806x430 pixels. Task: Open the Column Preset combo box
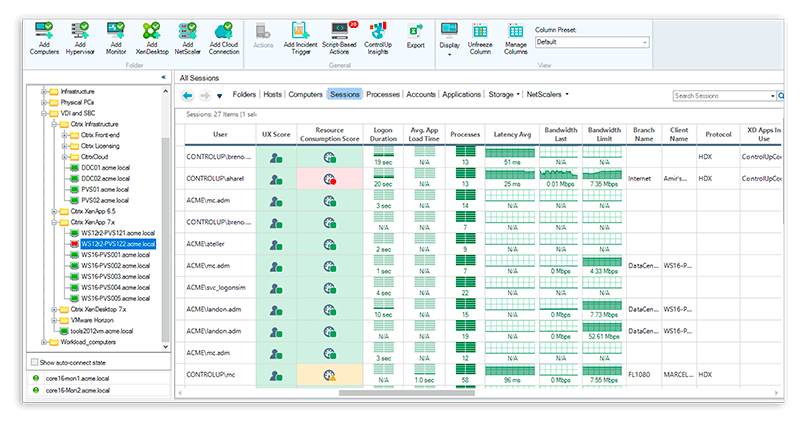coord(592,42)
